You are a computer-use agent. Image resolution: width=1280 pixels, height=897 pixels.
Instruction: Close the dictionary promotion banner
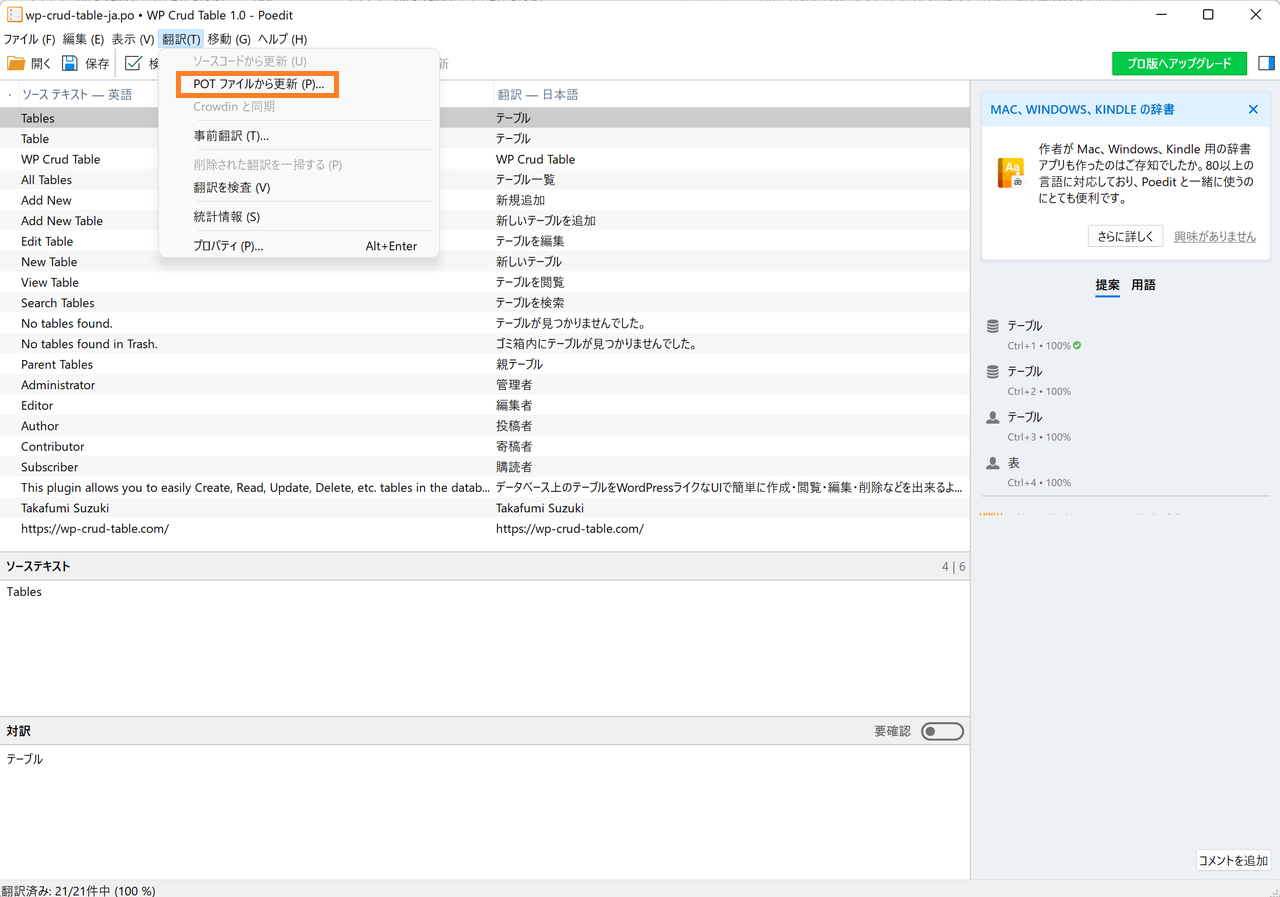1253,109
